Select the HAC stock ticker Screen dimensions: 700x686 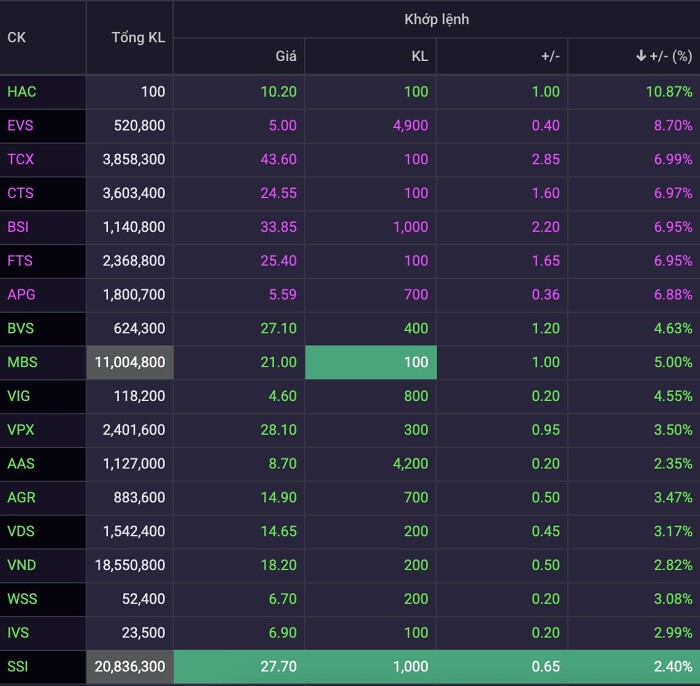(x=22, y=91)
